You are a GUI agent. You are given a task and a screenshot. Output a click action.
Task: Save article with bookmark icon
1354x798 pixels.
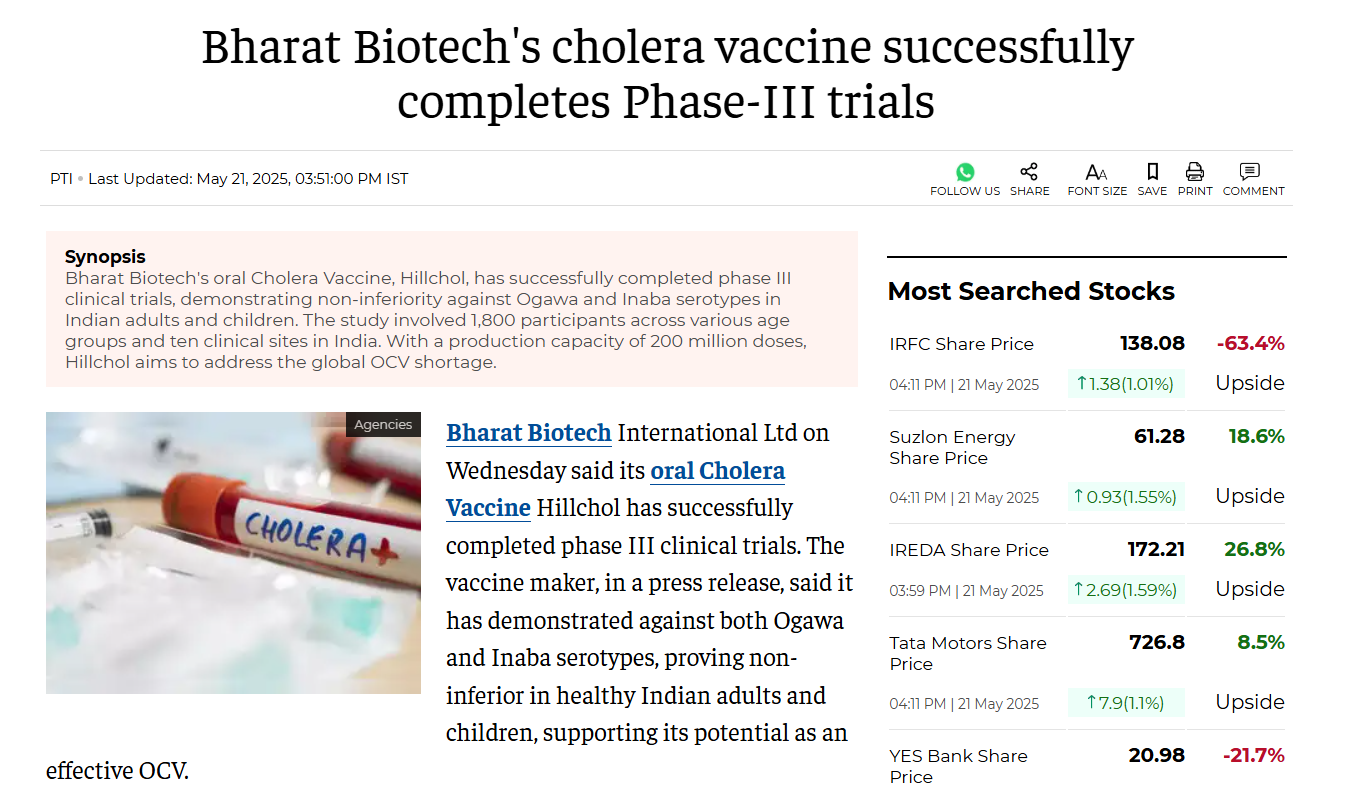click(x=1152, y=172)
